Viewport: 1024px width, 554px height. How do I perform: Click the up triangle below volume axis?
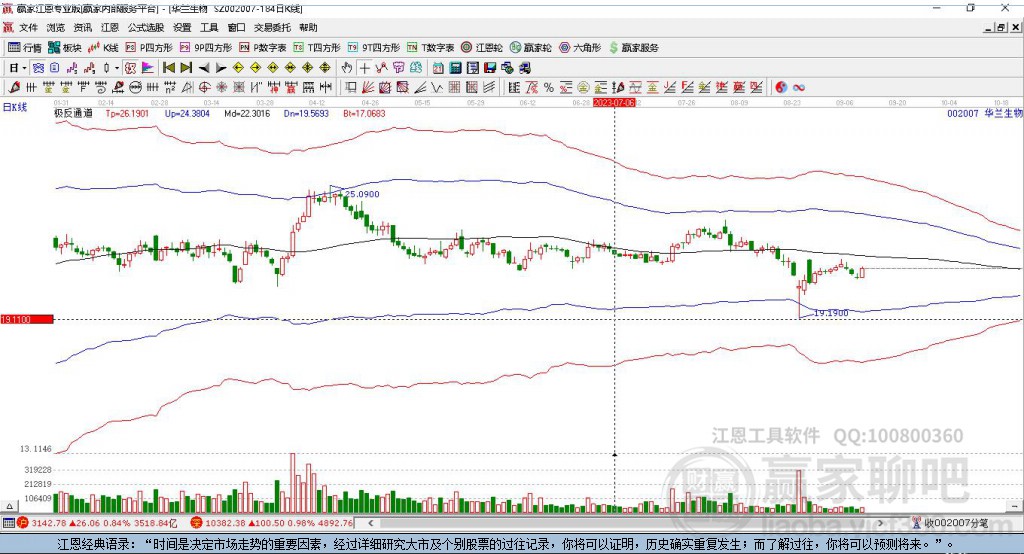(x=10, y=506)
